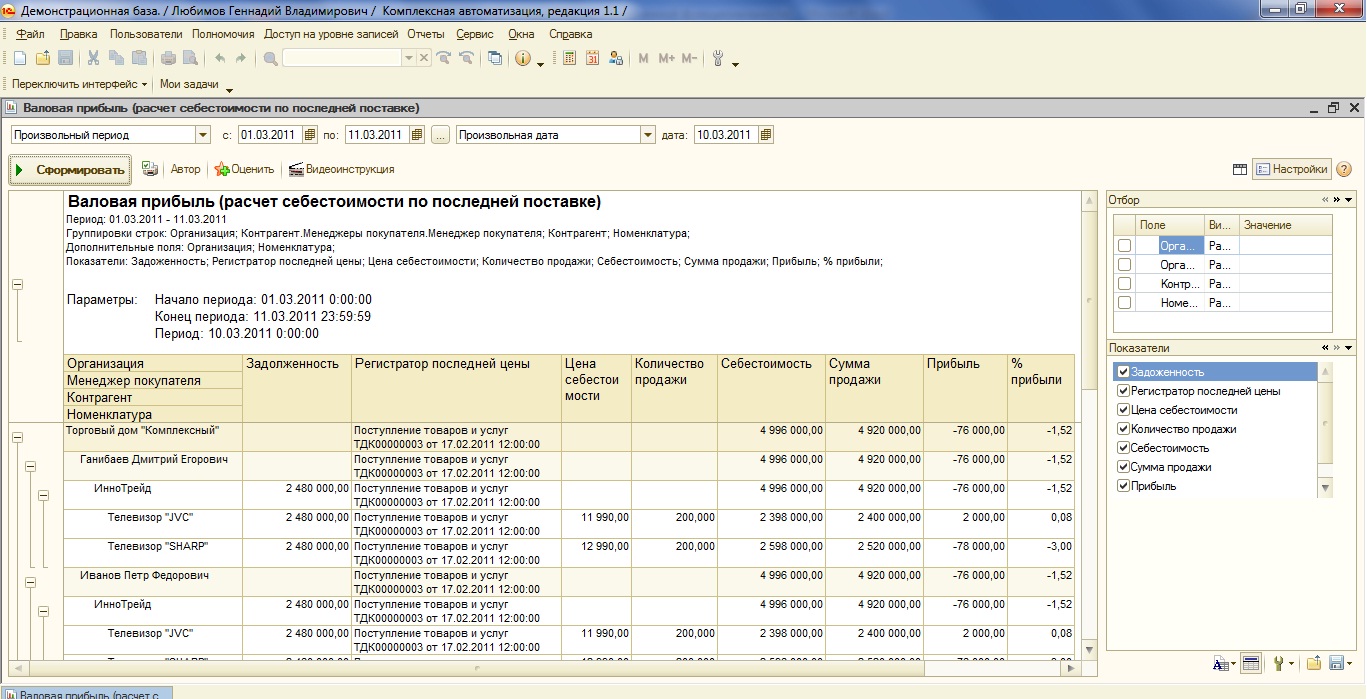Open calendar picker for end date 11.03.2011

click(417, 135)
